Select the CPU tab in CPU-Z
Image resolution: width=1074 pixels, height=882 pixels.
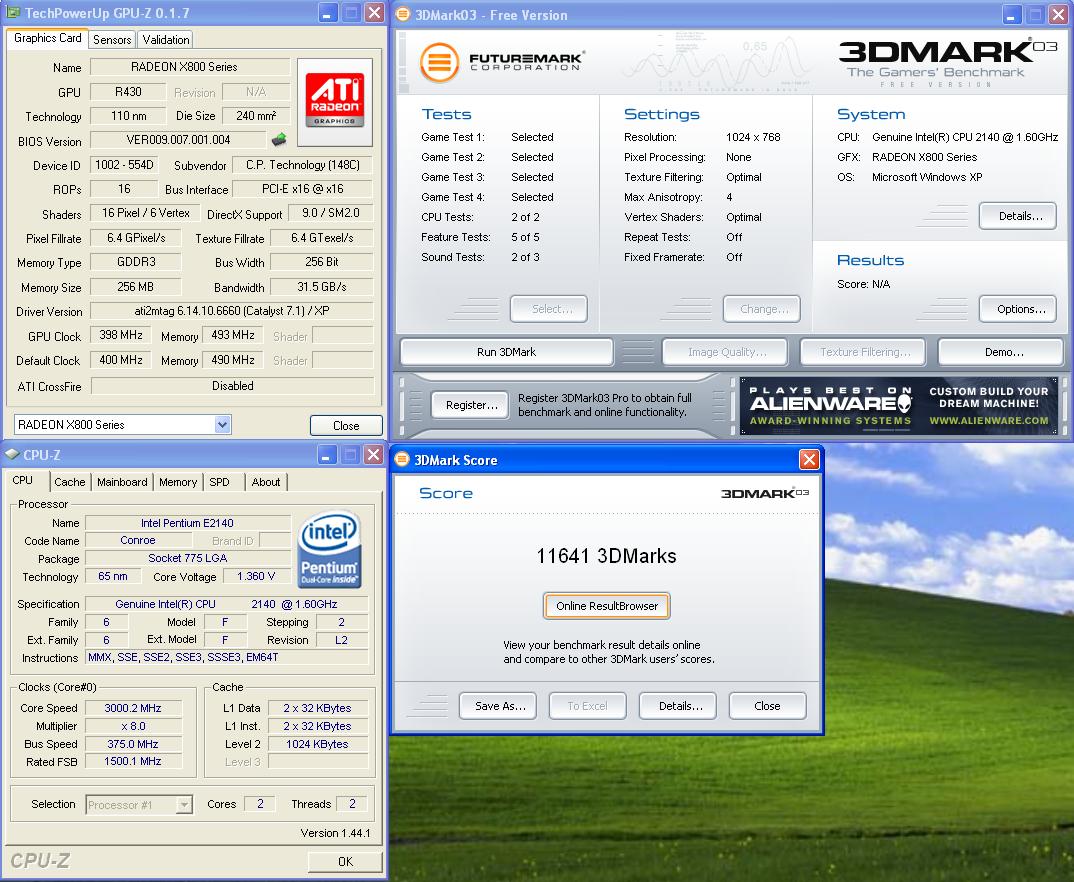click(x=23, y=481)
